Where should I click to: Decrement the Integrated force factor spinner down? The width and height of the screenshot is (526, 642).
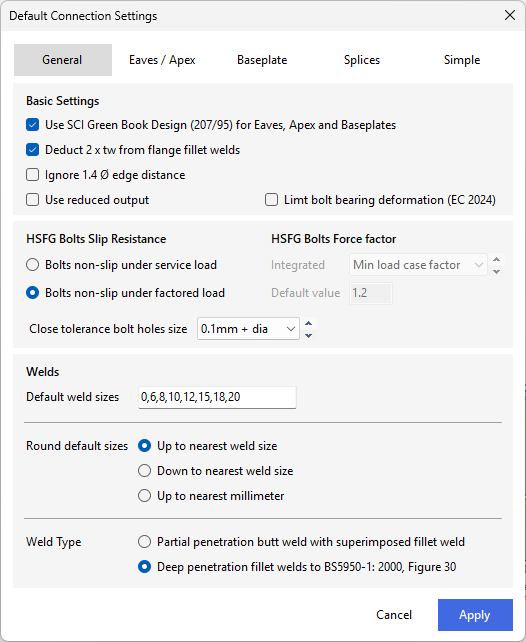coord(497,271)
